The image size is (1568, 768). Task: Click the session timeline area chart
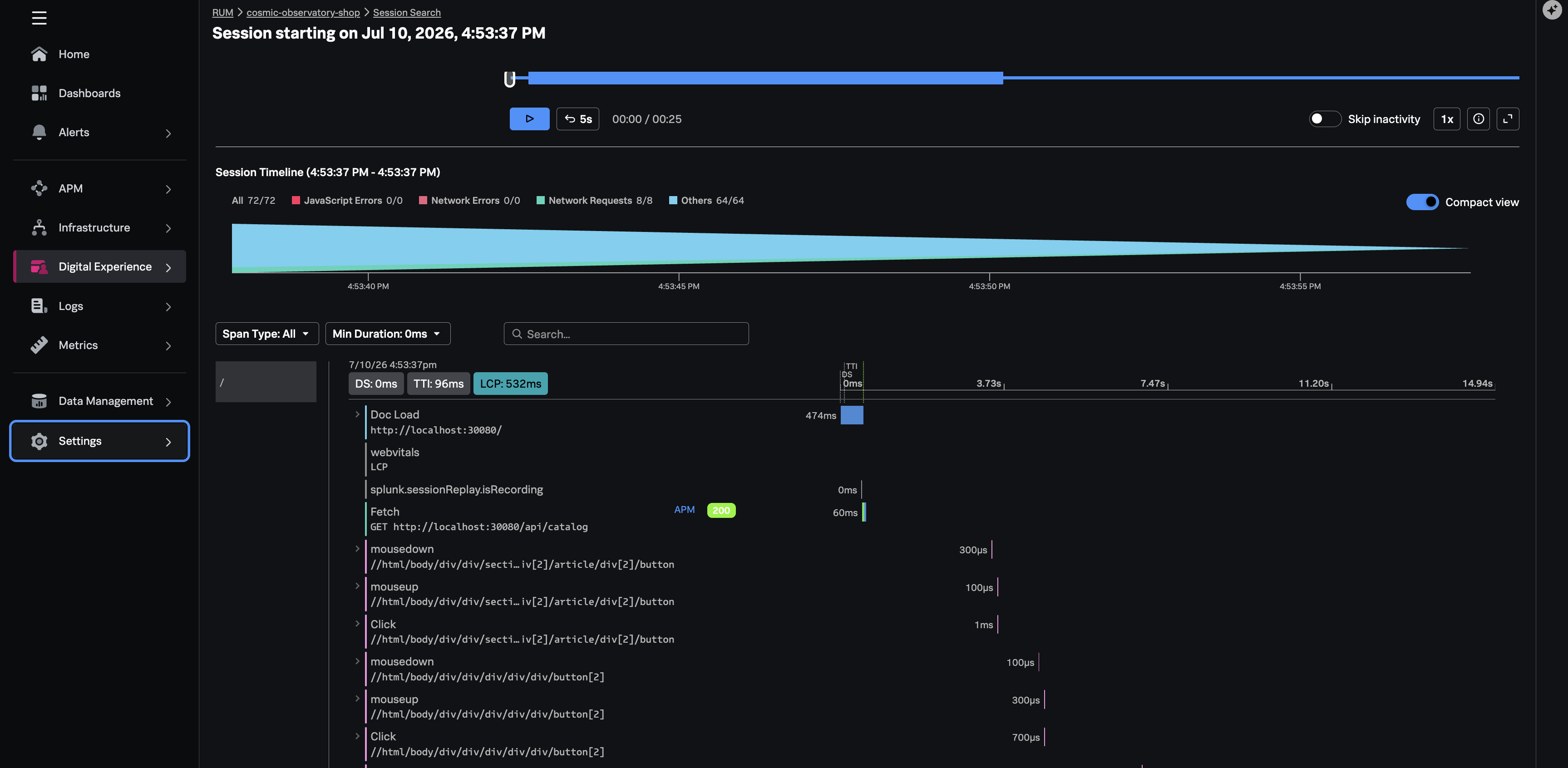pos(851,248)
